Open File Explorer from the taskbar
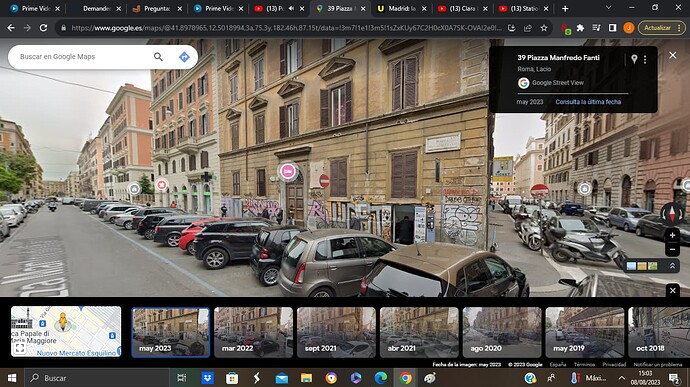 306,378
